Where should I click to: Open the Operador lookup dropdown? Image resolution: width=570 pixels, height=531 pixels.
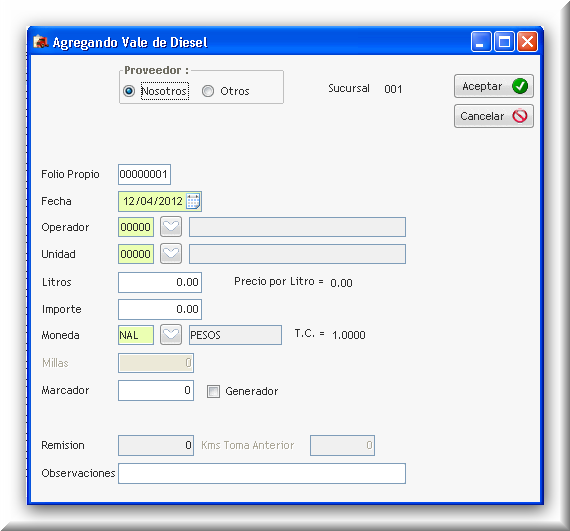pos(171,227)
